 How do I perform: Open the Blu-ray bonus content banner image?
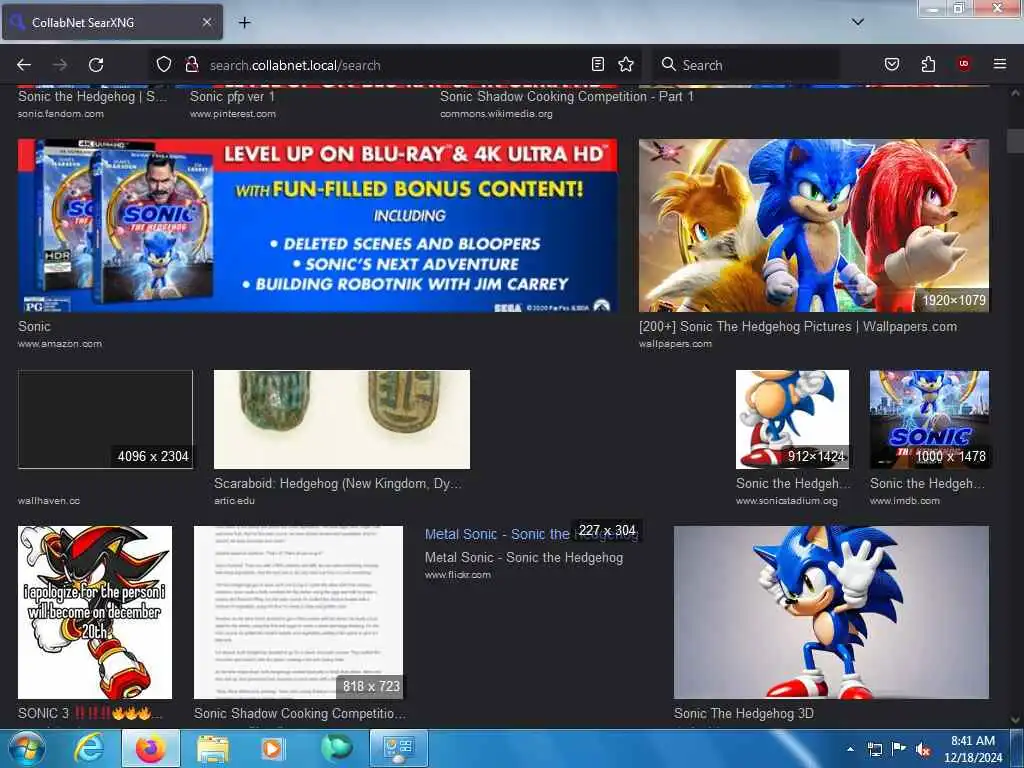point(317,225)
